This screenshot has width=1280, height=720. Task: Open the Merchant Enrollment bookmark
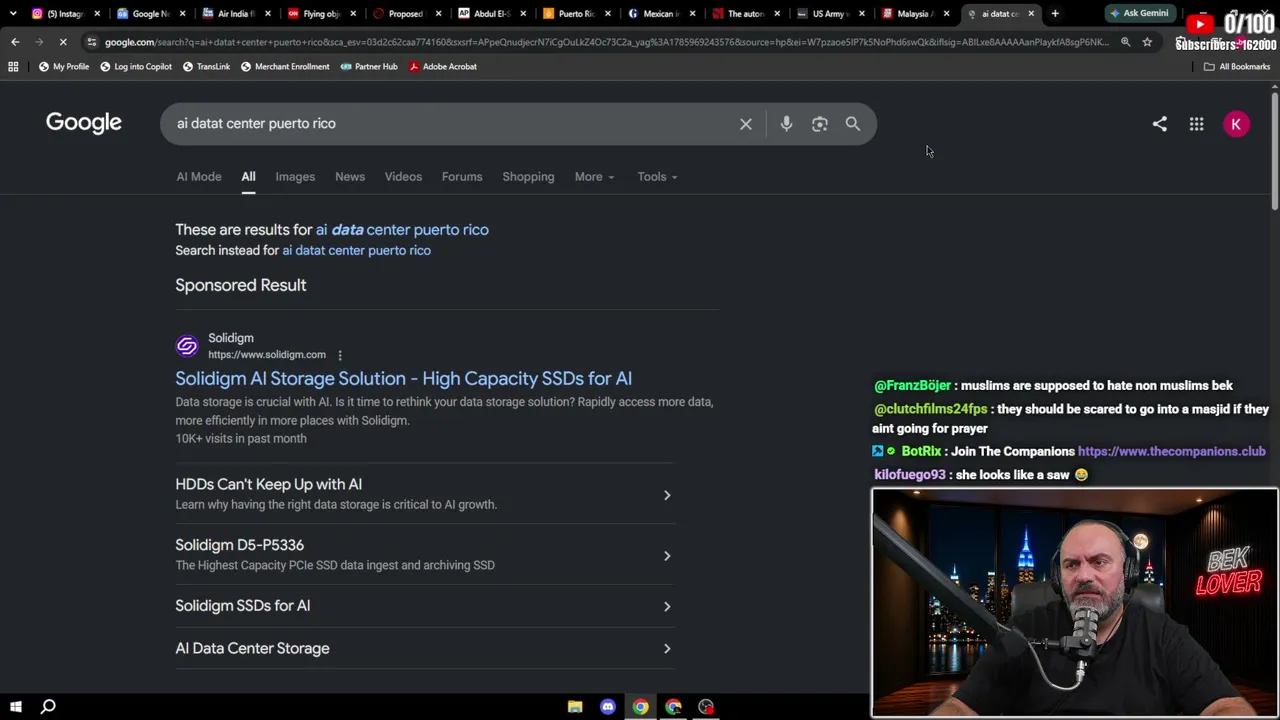coord(285,66)
